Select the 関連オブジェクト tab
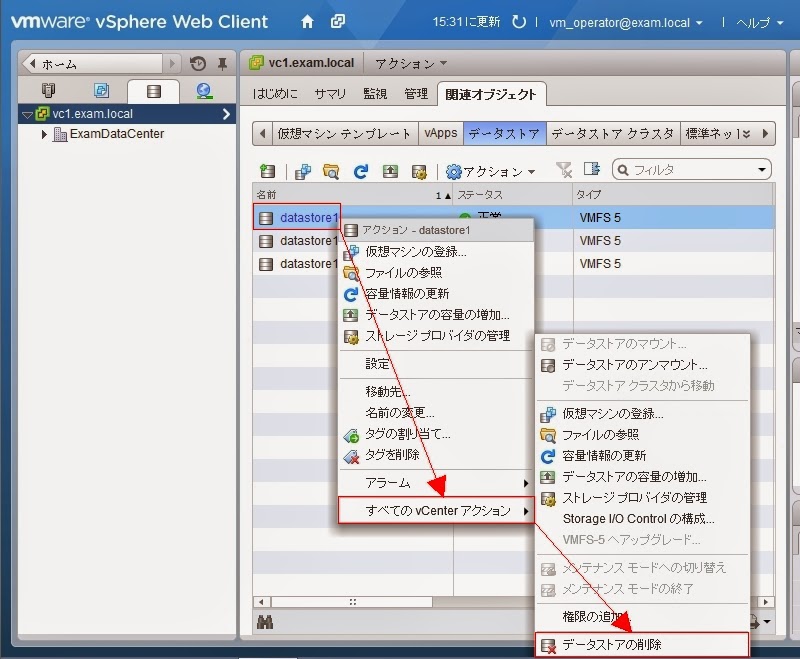This screenshot has width=800, height=659. click(x=491, y=94)
